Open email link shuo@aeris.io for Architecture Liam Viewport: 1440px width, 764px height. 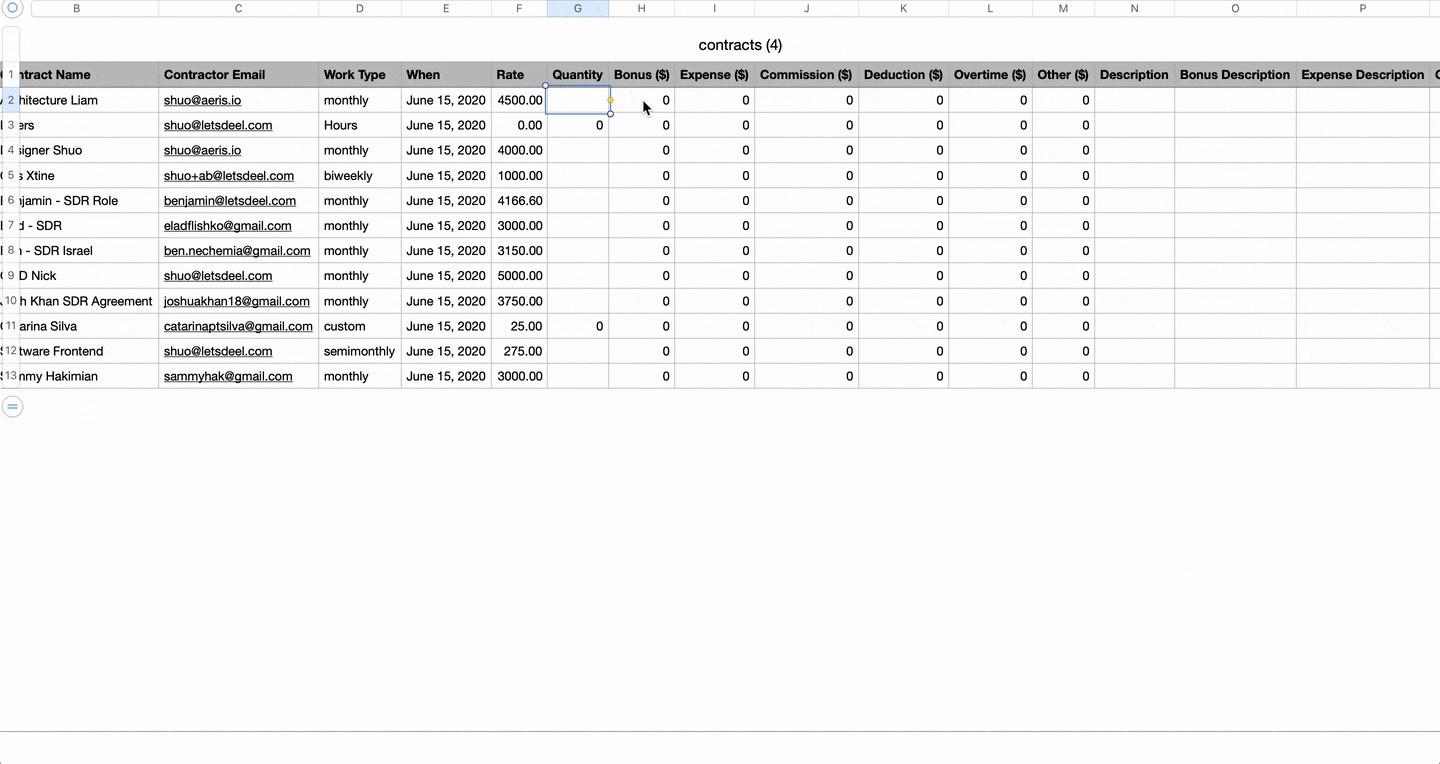click(x=202, y=100)
